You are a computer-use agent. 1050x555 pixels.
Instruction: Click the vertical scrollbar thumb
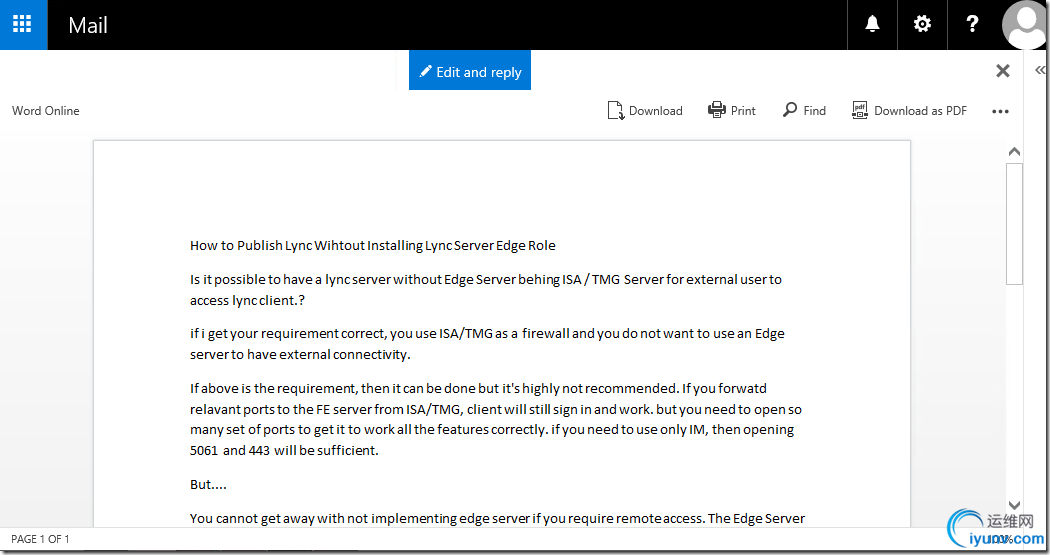pyautogui.click(x=1015, y=224)
